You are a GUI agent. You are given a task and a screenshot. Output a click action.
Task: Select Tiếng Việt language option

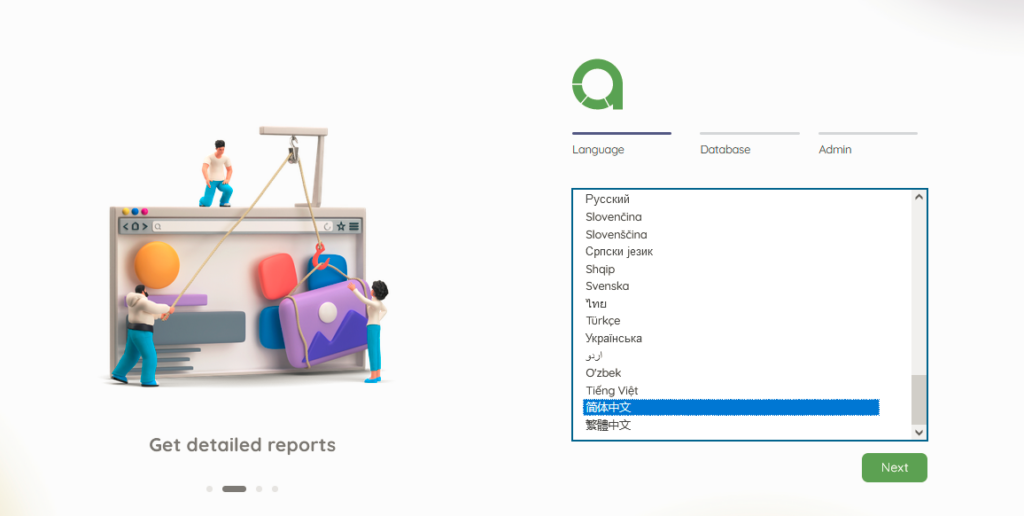[612, 390]
